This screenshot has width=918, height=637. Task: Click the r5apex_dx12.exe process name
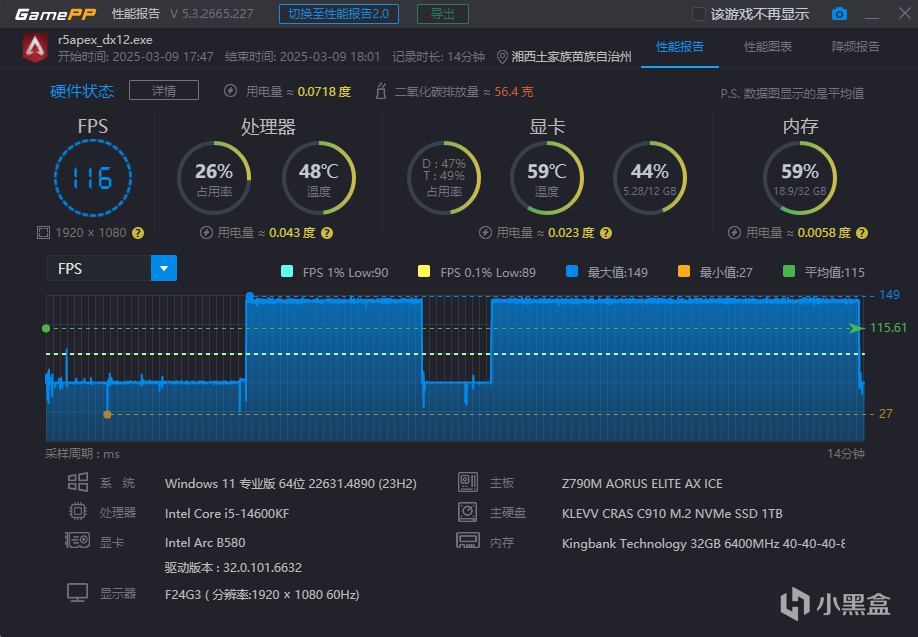pos(105,40)
